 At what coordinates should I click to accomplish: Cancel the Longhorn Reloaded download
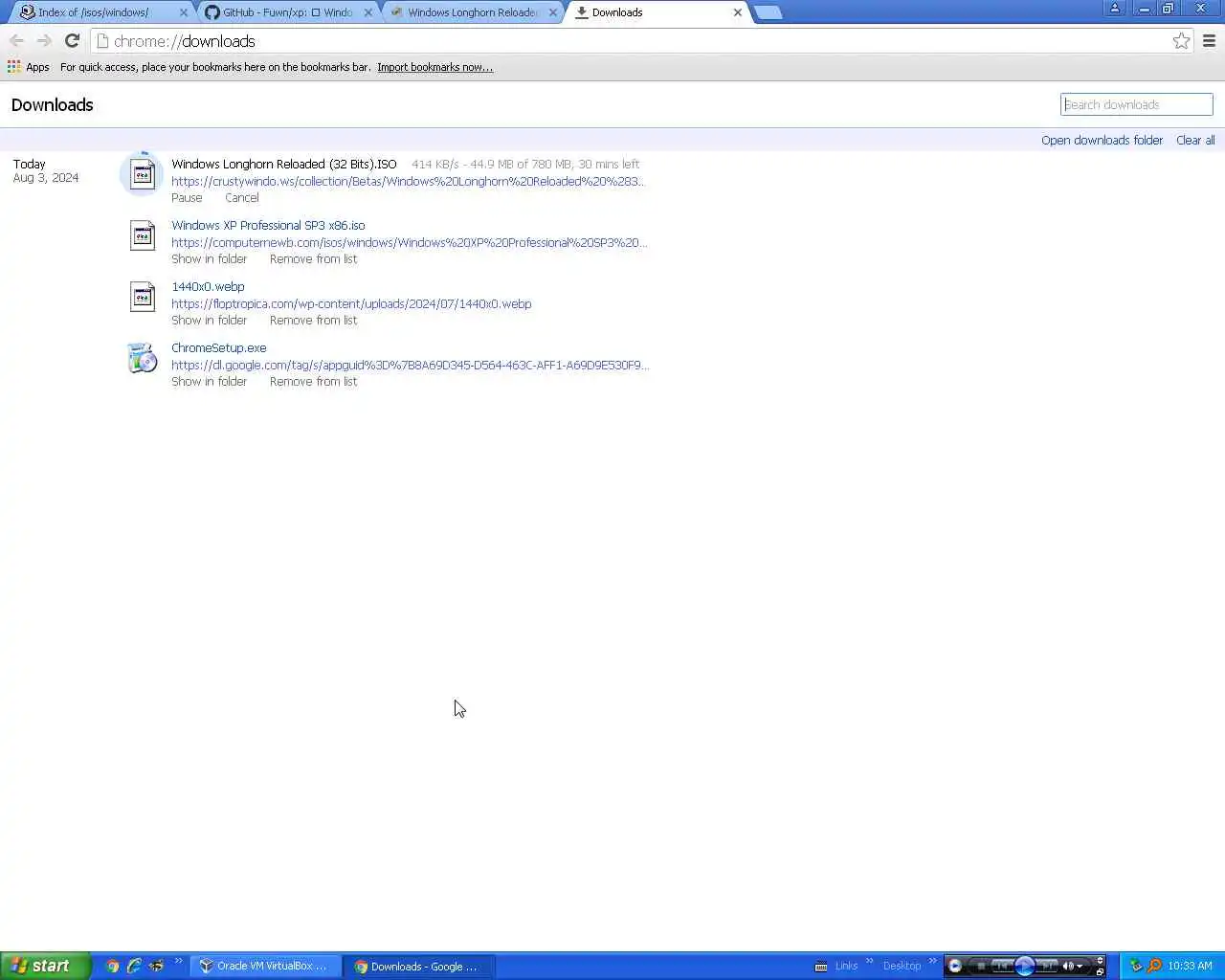click(241, 198)
